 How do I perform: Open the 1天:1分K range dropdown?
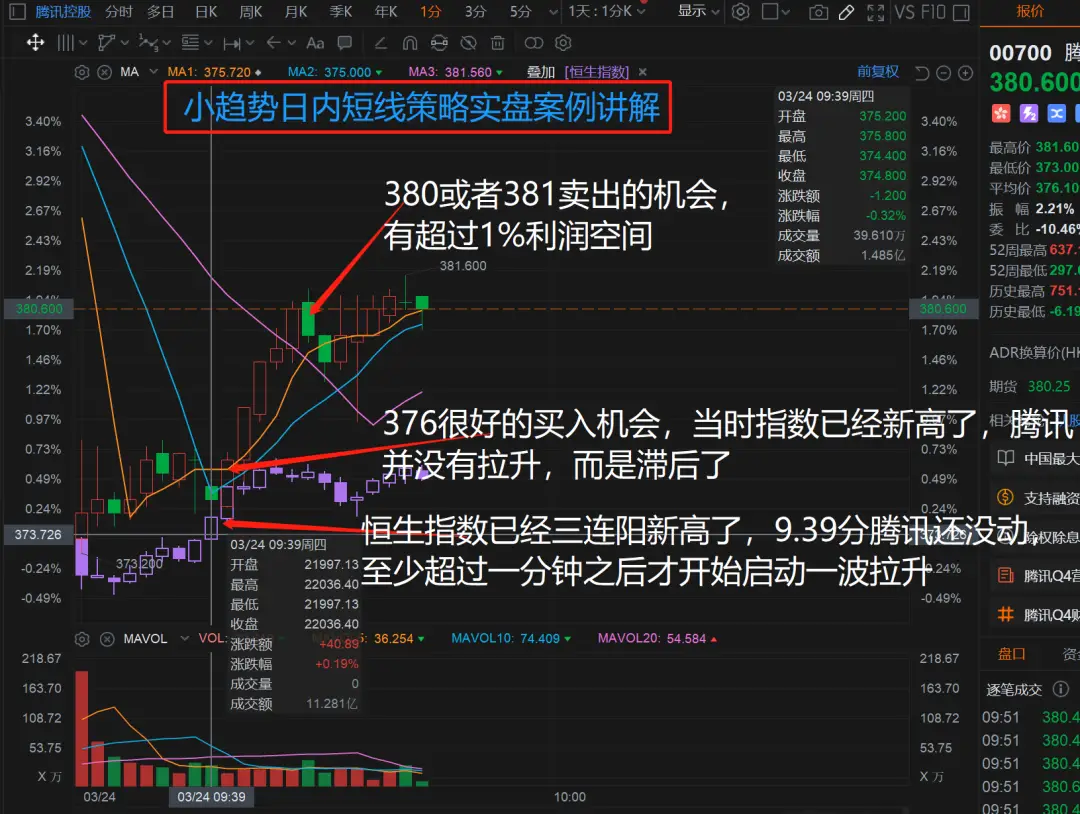pyautogui.click(x=607, y=12)
